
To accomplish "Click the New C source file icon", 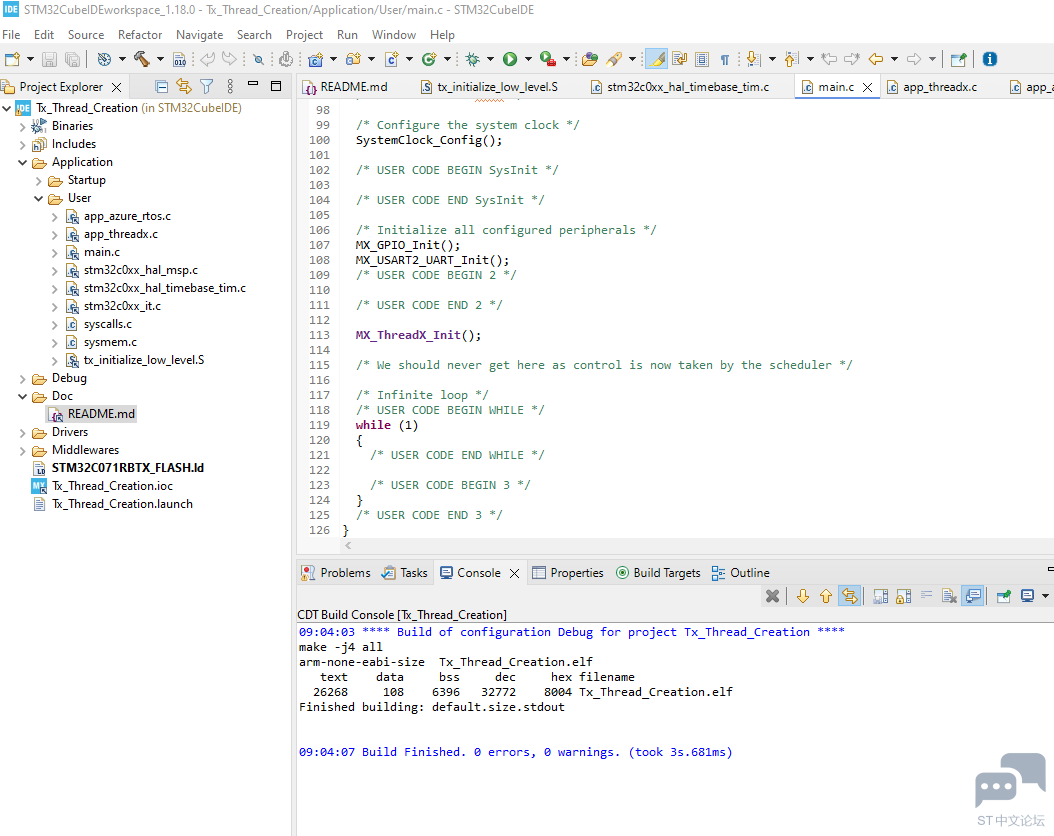I will [x=392, y=59].
